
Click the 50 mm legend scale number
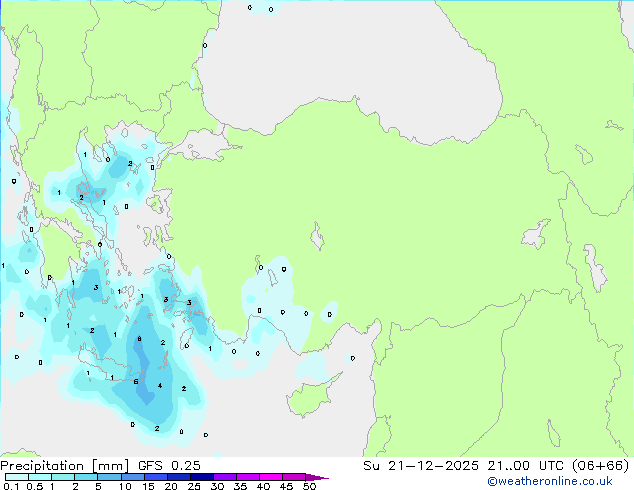point(310,487)
